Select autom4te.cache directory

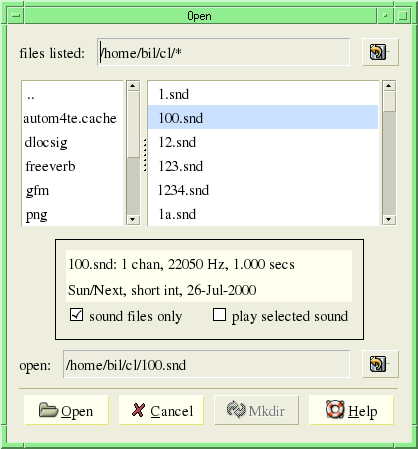72,118
